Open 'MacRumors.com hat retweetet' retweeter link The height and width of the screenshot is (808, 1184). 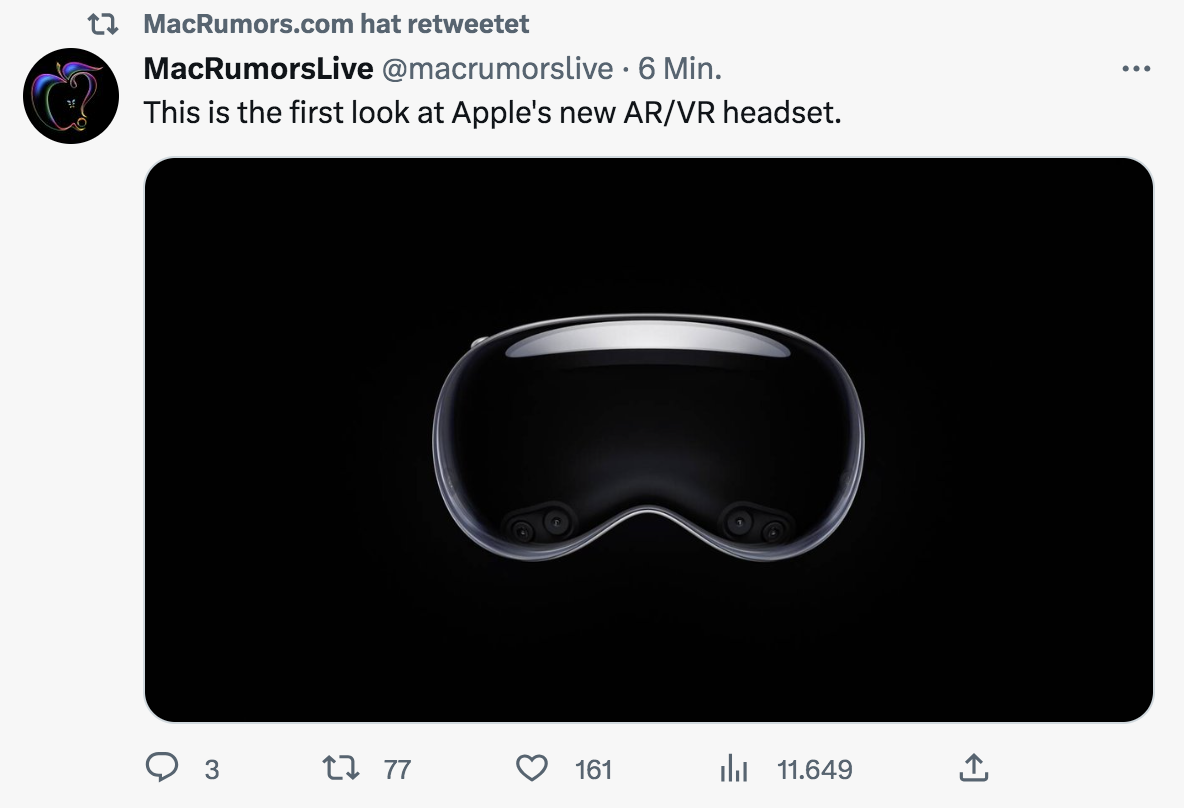336,22
